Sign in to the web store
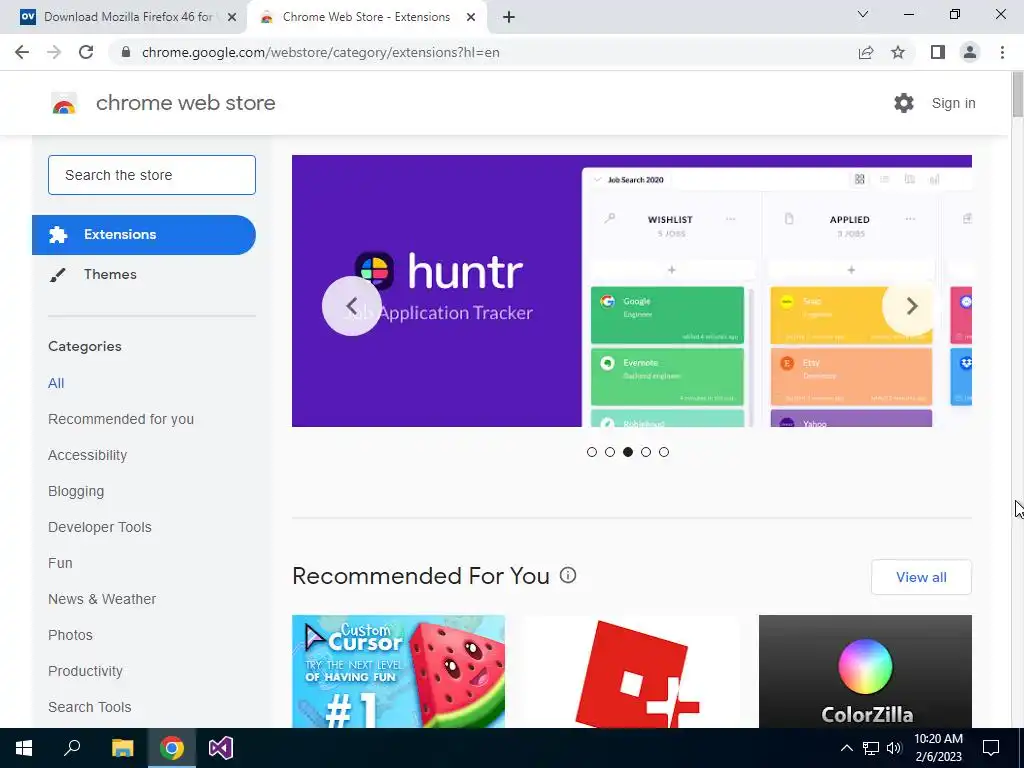Image resolution: width=1024 pixels, height=768 pixels. click(x=953, y=103)
